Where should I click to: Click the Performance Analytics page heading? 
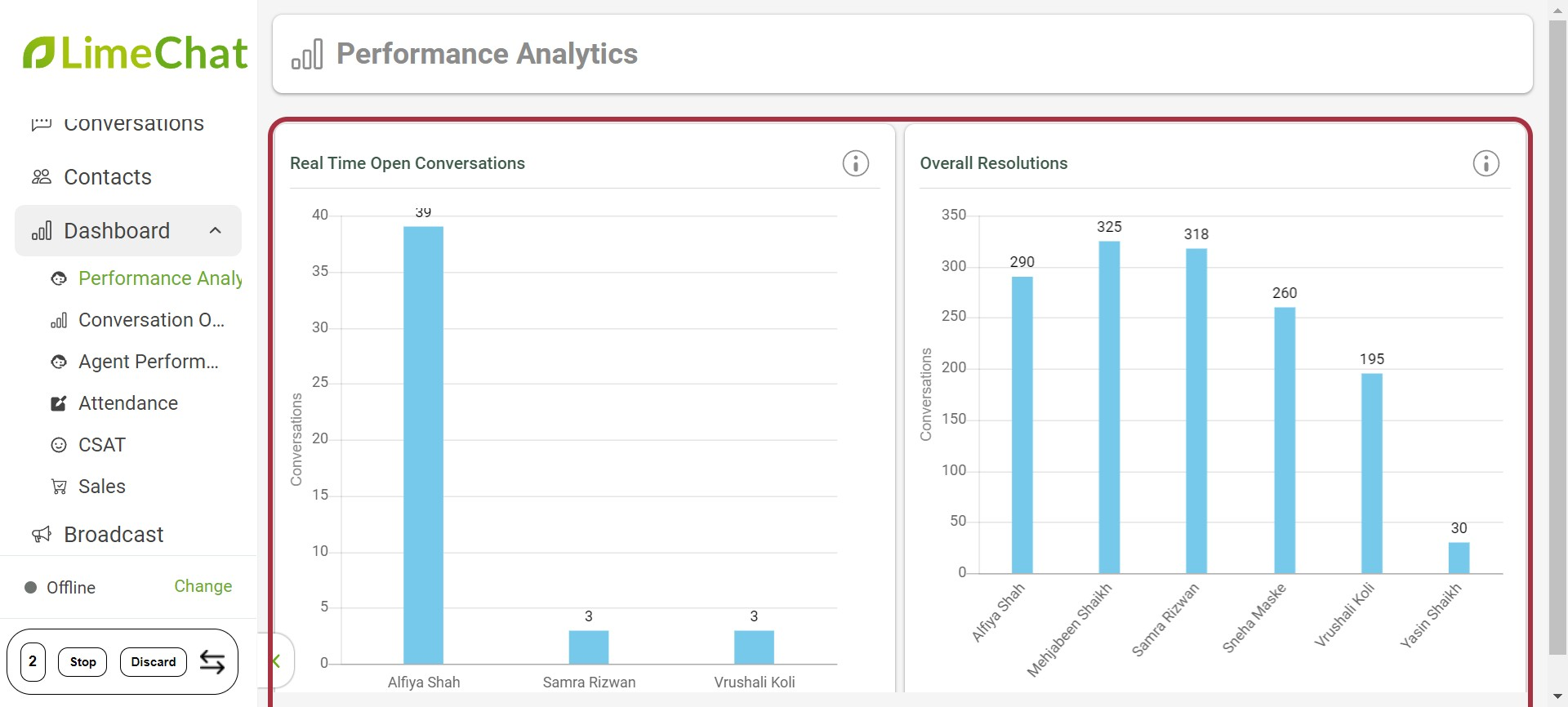pos(487,54)
